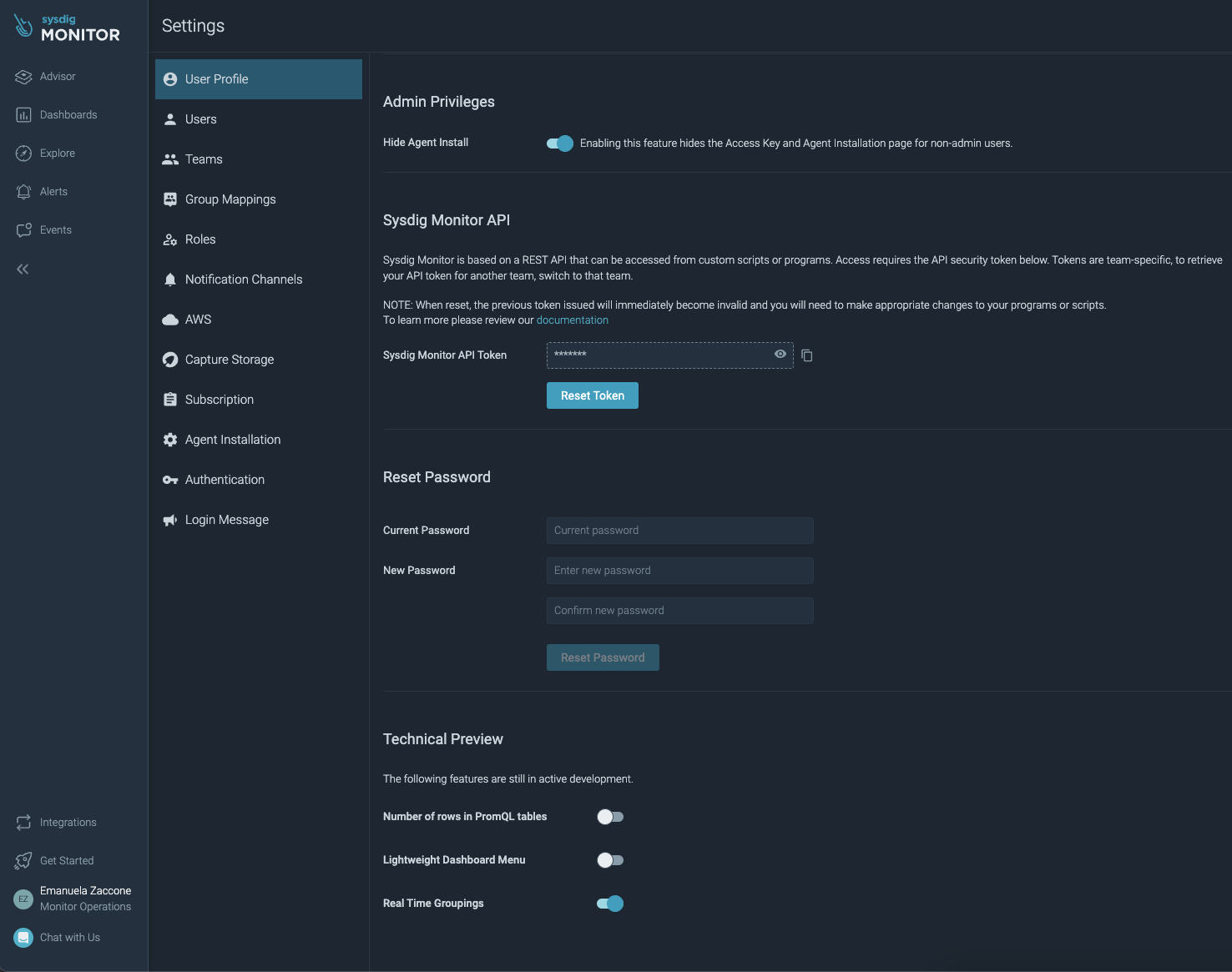This screenshot has height=972, width=1232.
Task: Click the Login Message megaphone icon
Action: [170, 520]
